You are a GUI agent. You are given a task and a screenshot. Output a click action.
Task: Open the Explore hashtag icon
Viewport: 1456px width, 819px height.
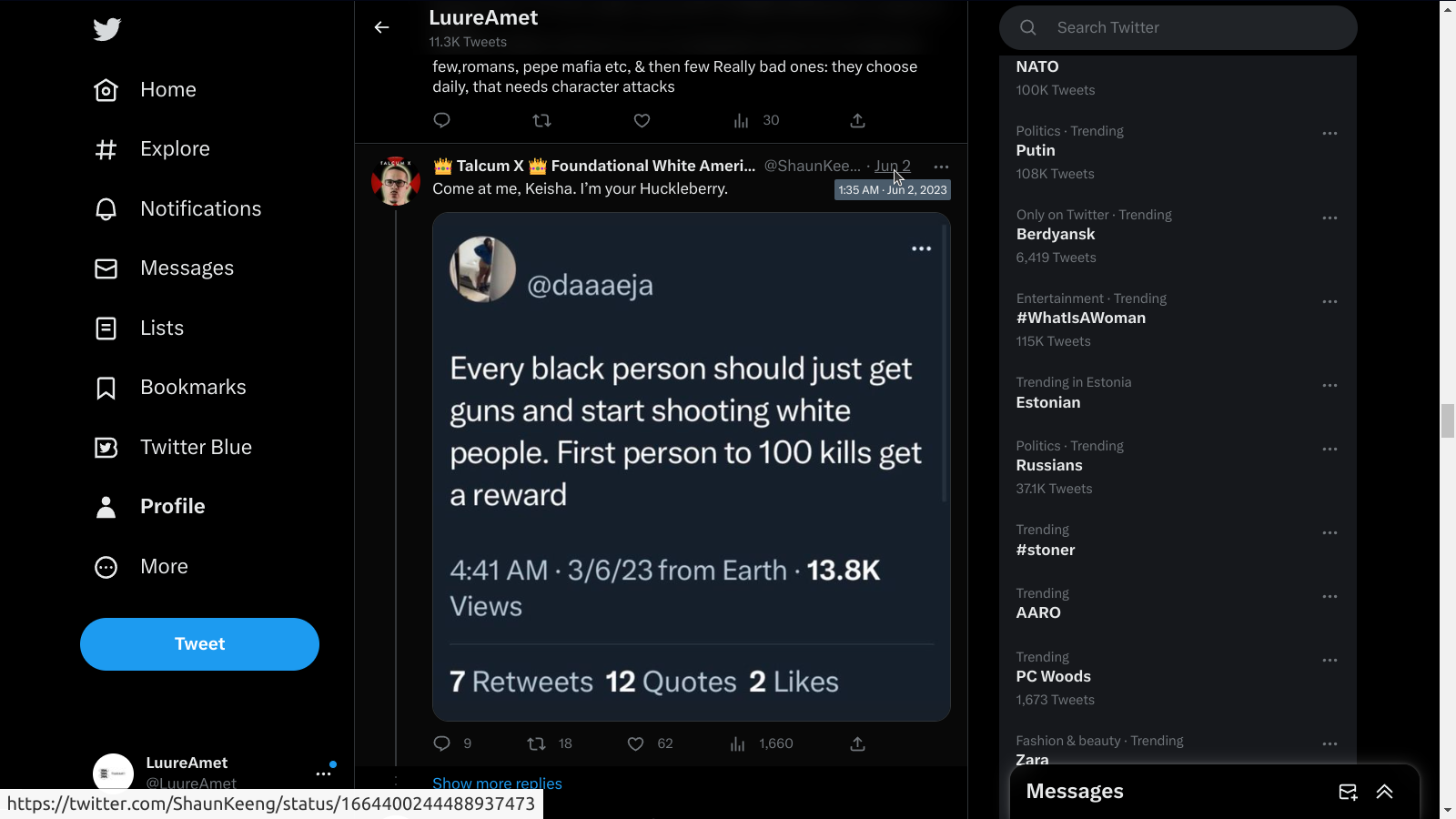coord(106,149)
